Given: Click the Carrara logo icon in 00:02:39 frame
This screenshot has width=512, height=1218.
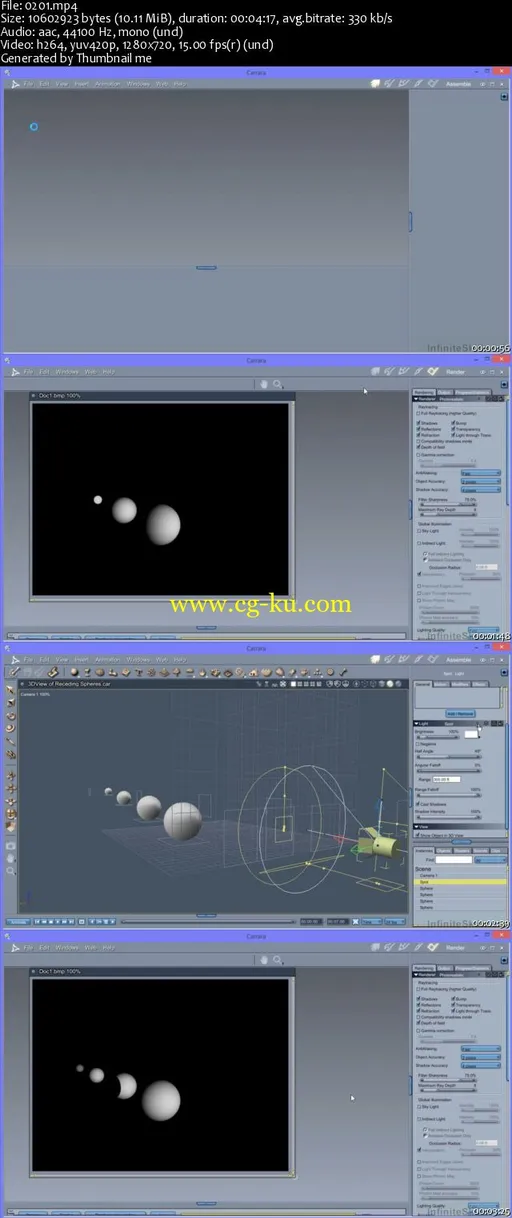Looking at the screenshot, I should click(15, 659).
